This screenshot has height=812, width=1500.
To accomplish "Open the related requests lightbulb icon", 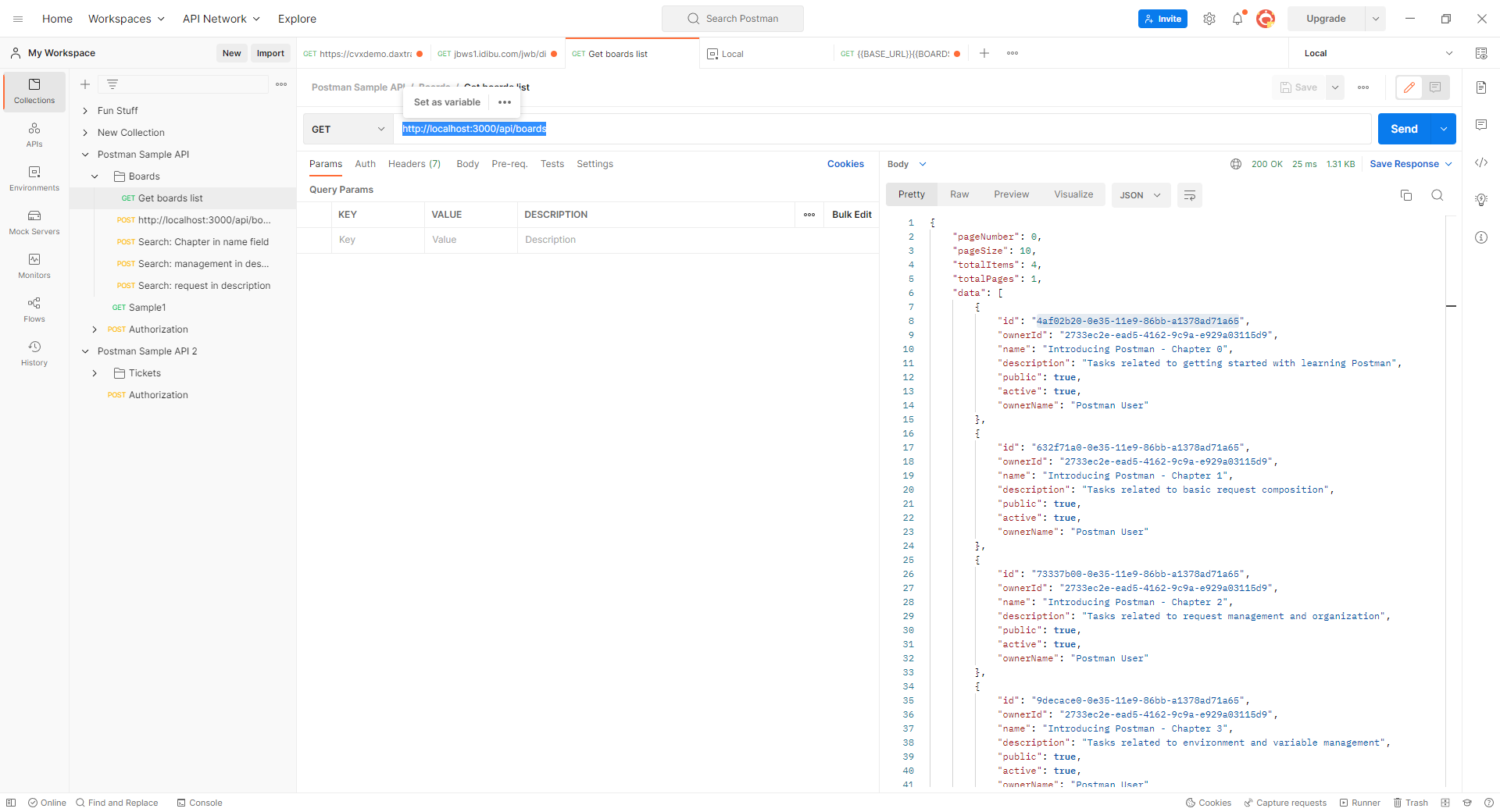I will tap(1481, 200).
